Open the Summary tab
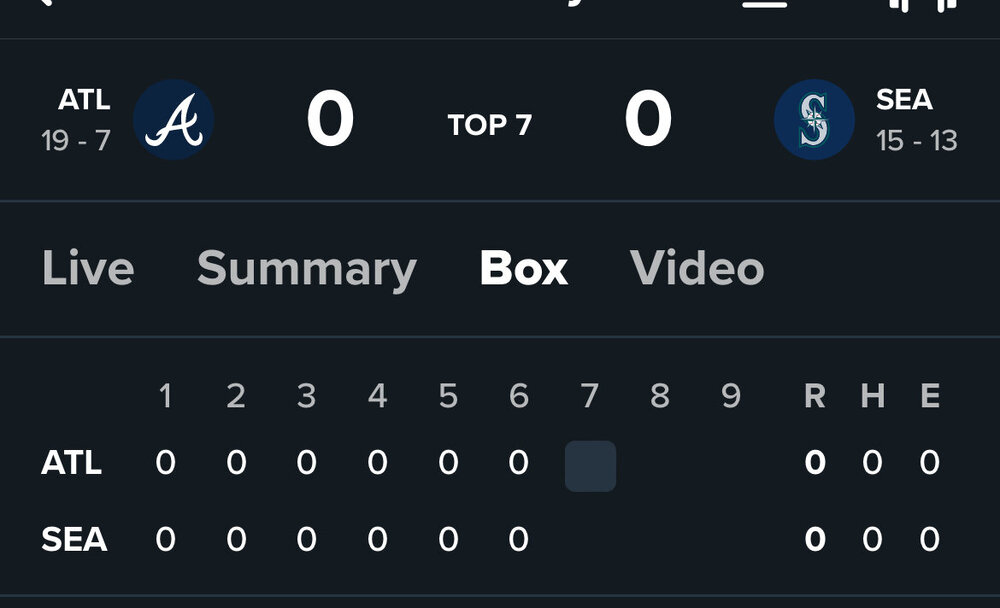Screen dimensions: 1000x608 click(x=306, y=268)
